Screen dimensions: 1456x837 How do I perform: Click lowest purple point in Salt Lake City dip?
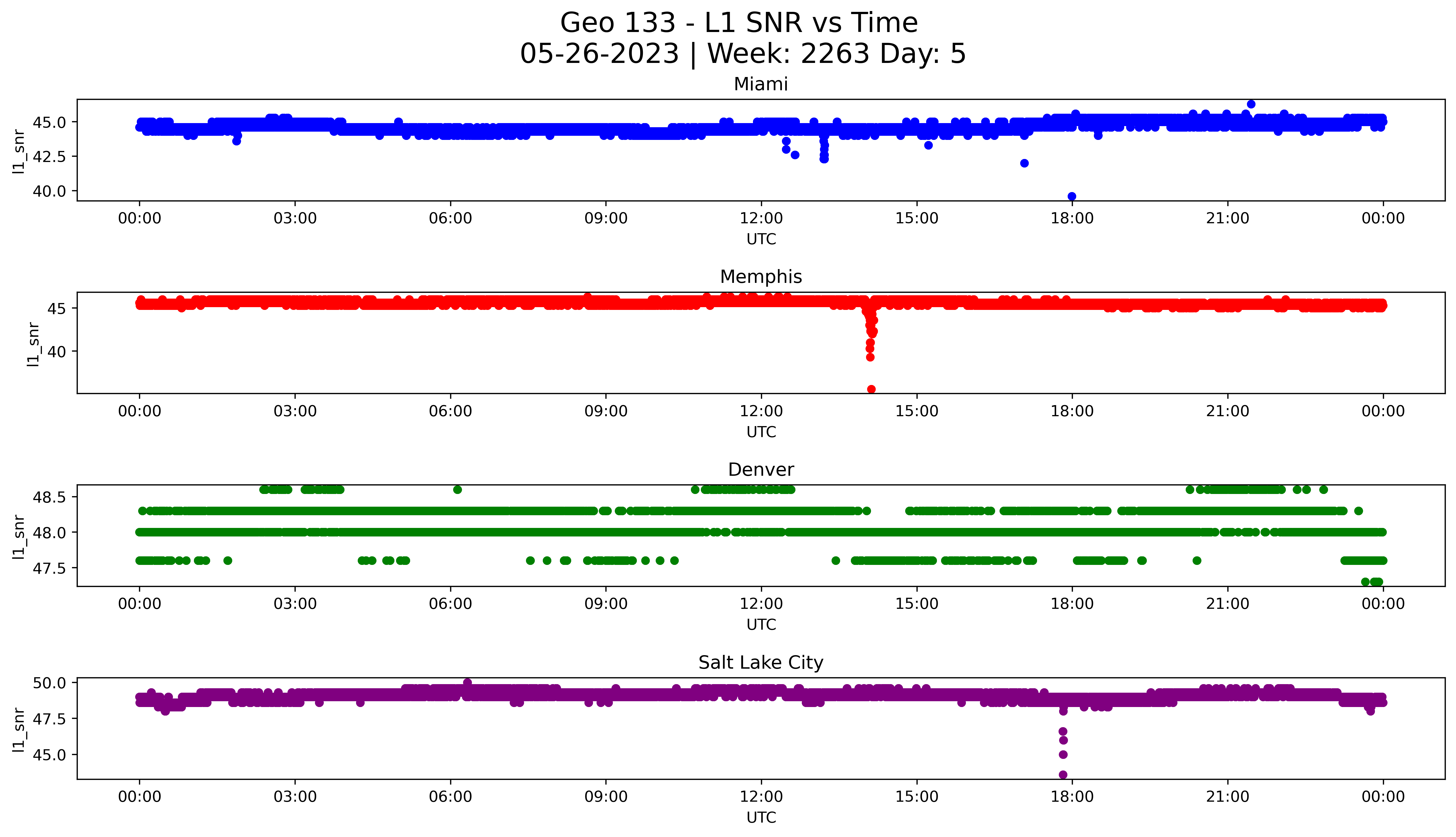pos(1063,775)
